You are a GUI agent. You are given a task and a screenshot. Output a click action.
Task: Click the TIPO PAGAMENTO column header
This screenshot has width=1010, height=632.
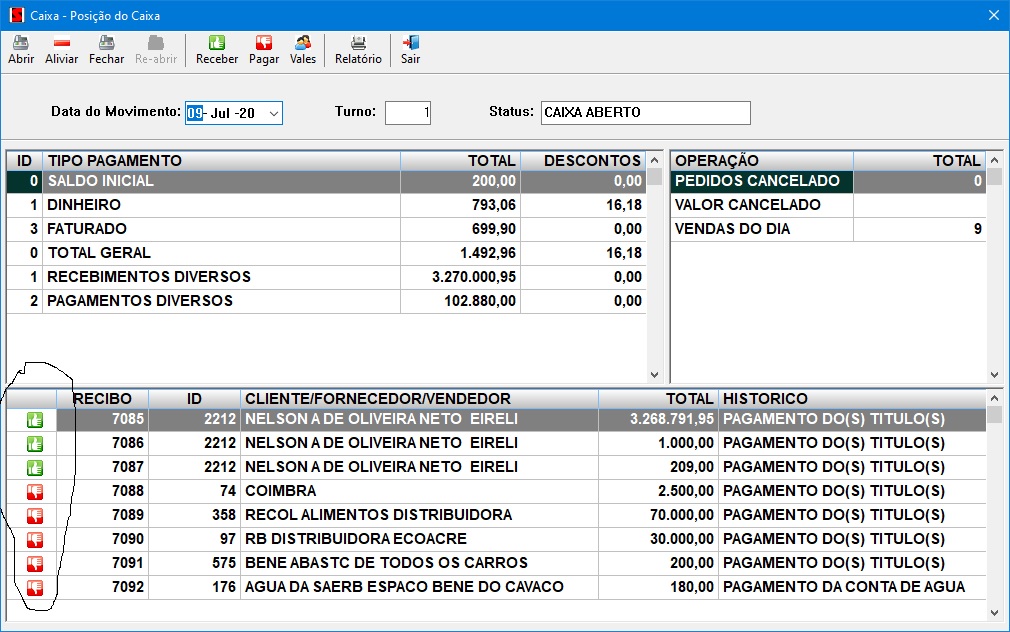point(220,161)
